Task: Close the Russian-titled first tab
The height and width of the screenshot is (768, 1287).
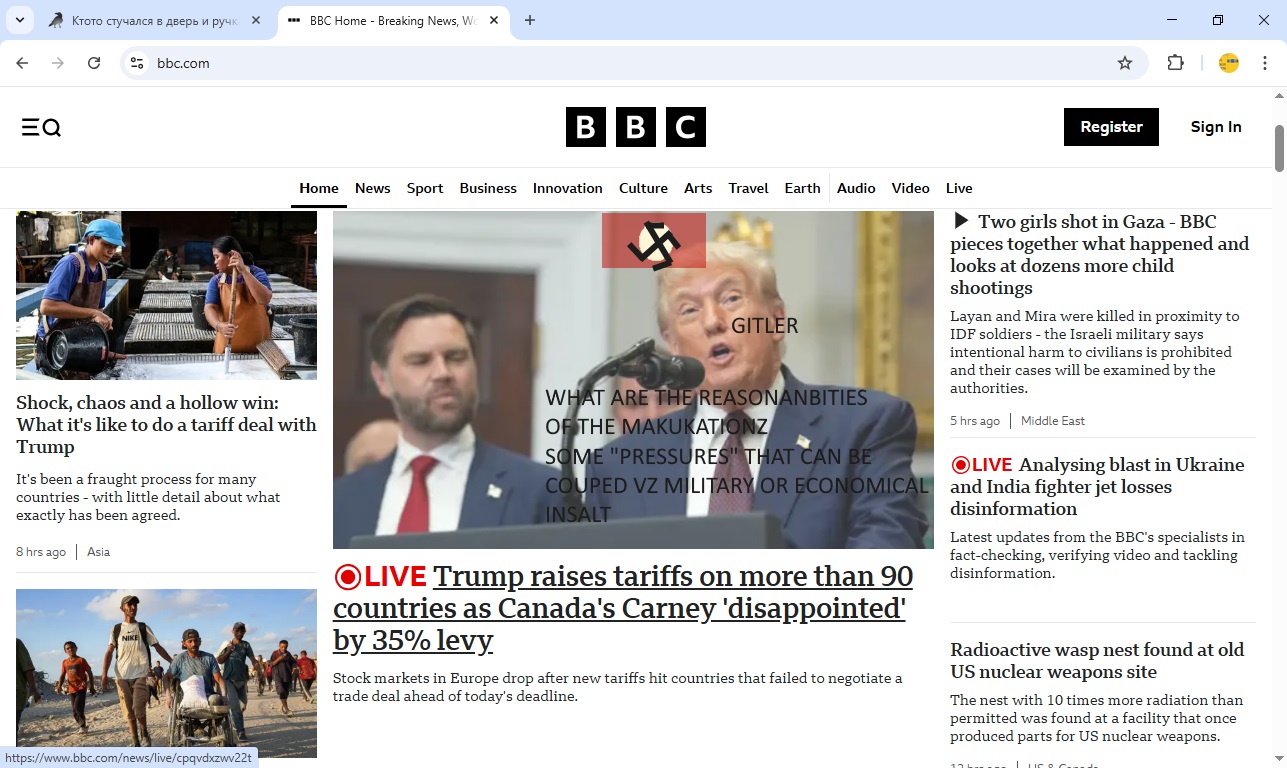Action: point(256,20)
